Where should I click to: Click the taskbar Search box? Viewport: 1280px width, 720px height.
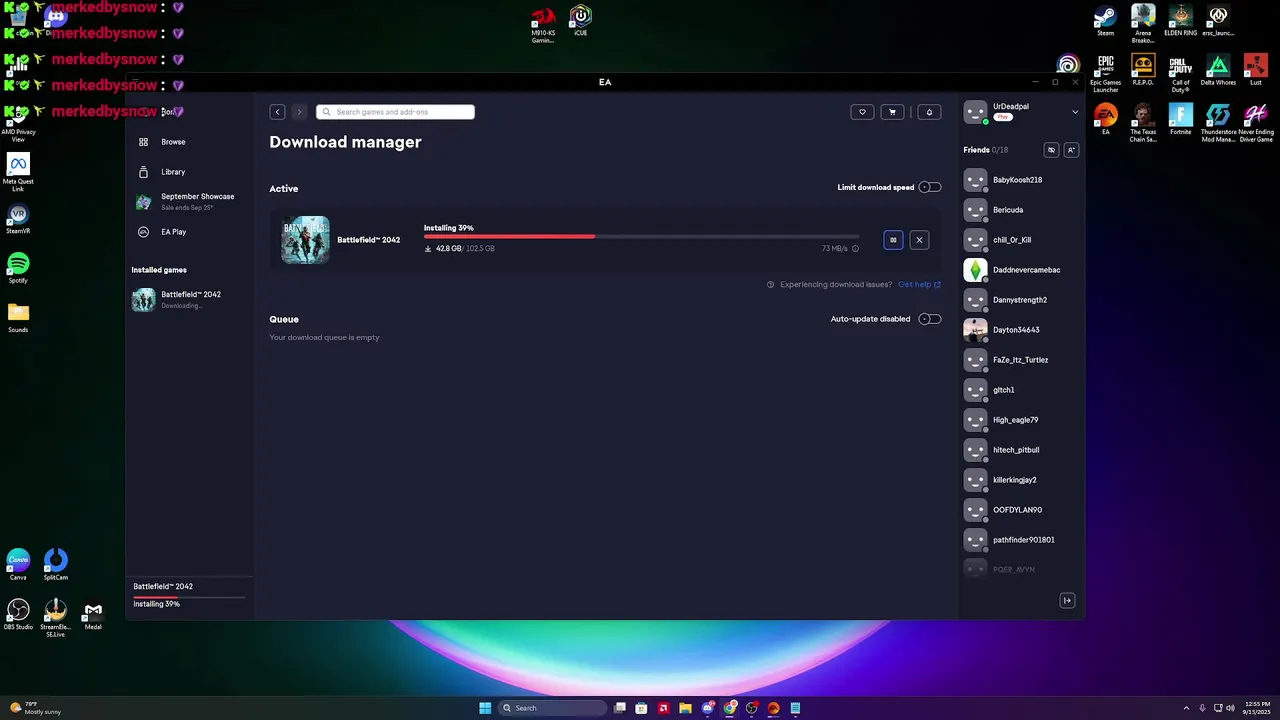pyautogui.click(x=552, y=708)
